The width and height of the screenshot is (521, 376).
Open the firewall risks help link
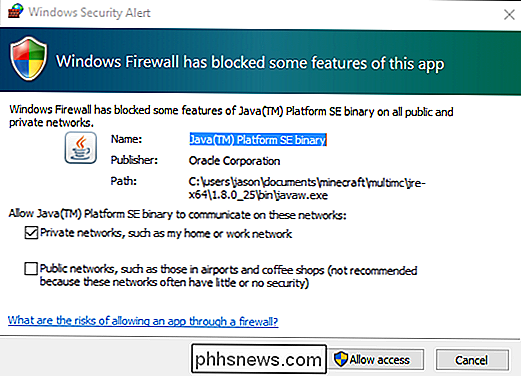point(143,321)
